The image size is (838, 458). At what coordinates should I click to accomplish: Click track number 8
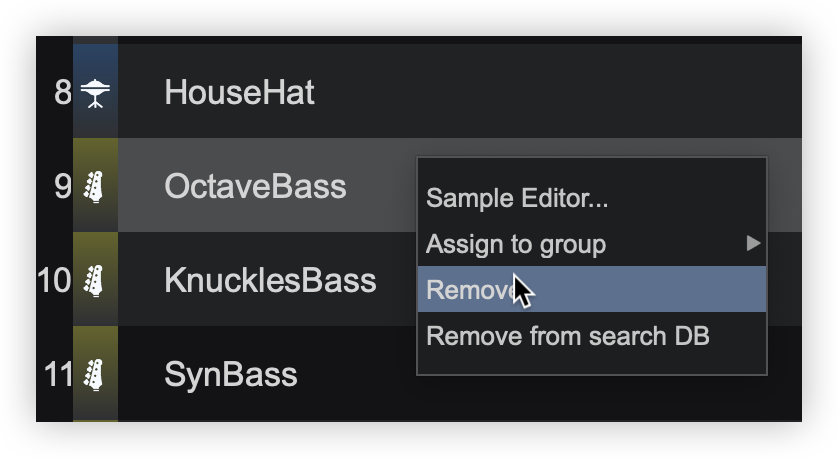coord(63,93)
